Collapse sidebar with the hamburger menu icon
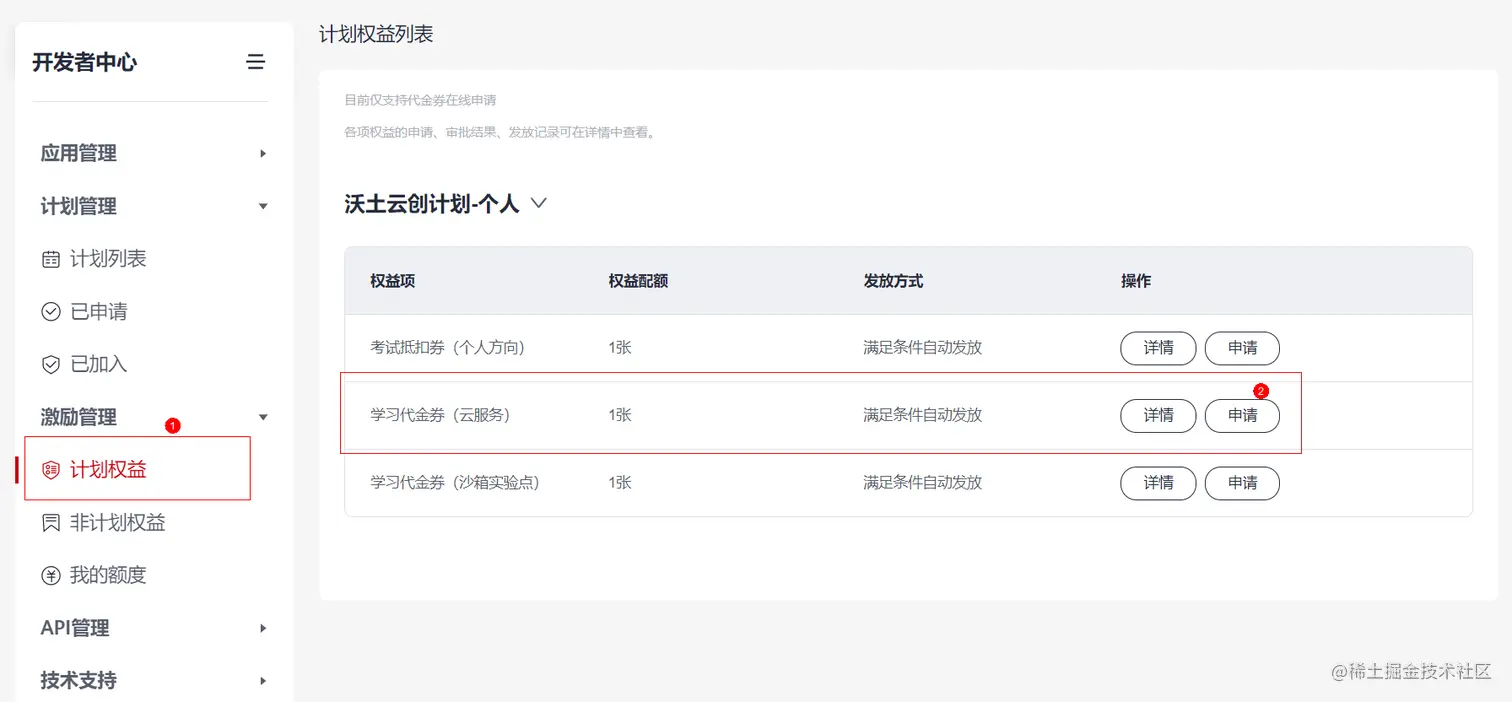The image size is (1512, 702). [x=256, y=62]
